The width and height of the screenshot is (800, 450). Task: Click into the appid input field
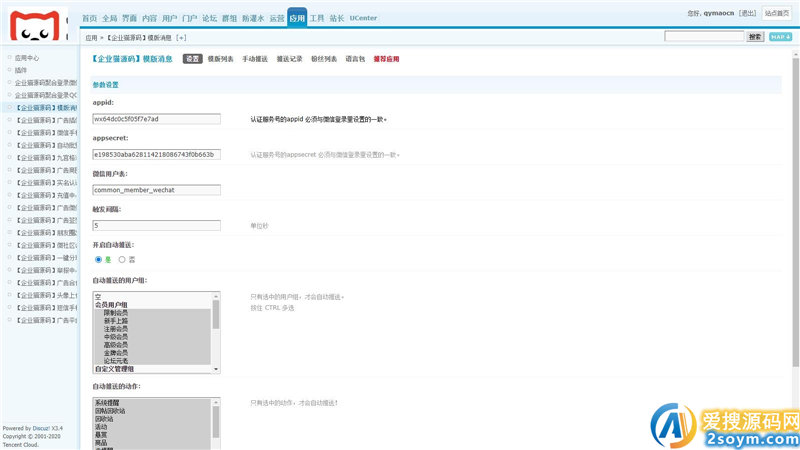click(157, 119)
